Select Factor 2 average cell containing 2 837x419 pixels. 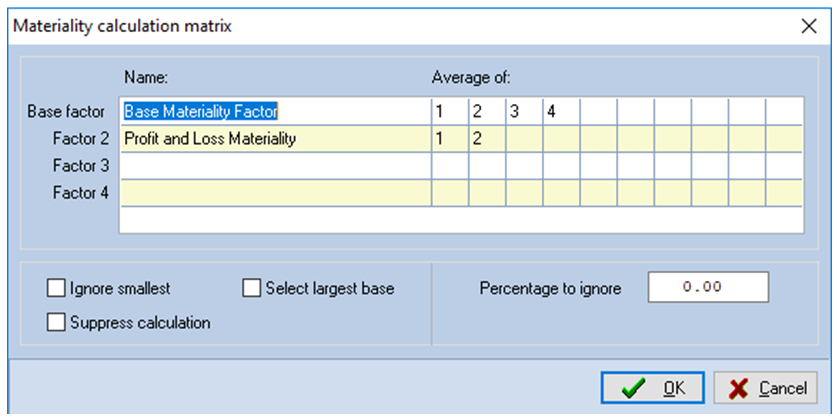487,139
